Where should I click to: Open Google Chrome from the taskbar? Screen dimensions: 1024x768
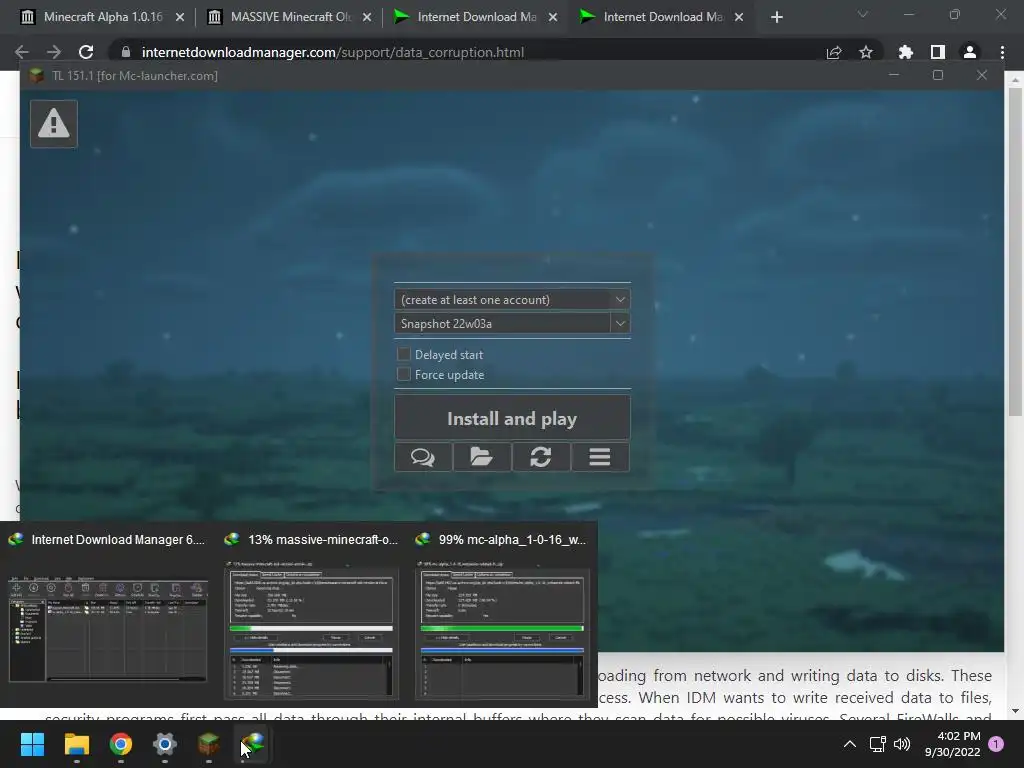121,744
